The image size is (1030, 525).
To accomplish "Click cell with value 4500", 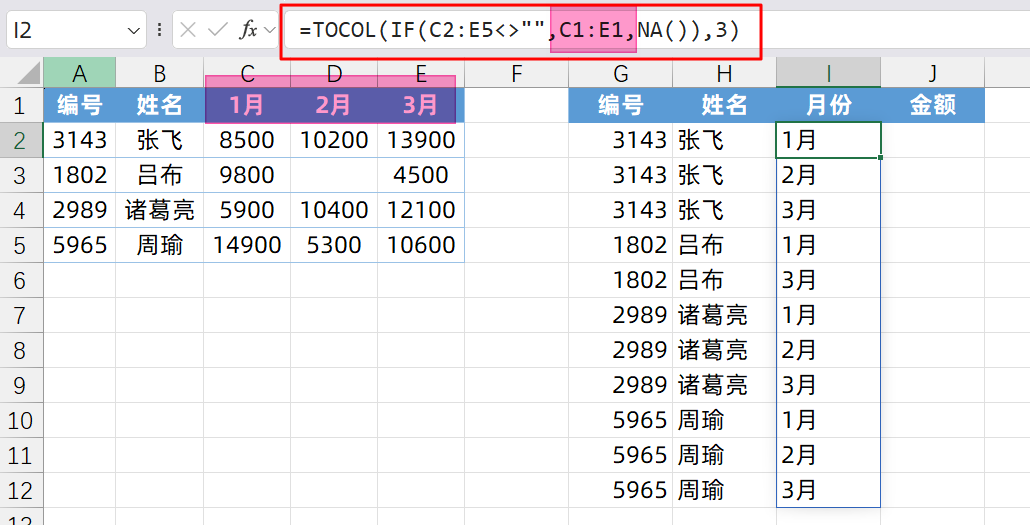I will coord(421,175).
